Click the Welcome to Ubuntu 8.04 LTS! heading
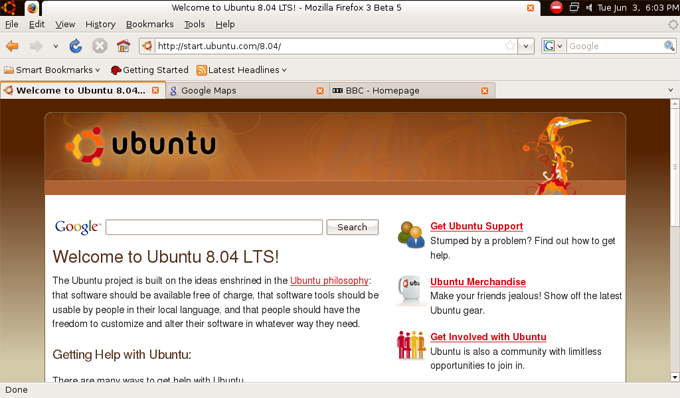The image size is (680, 398). 166,257
